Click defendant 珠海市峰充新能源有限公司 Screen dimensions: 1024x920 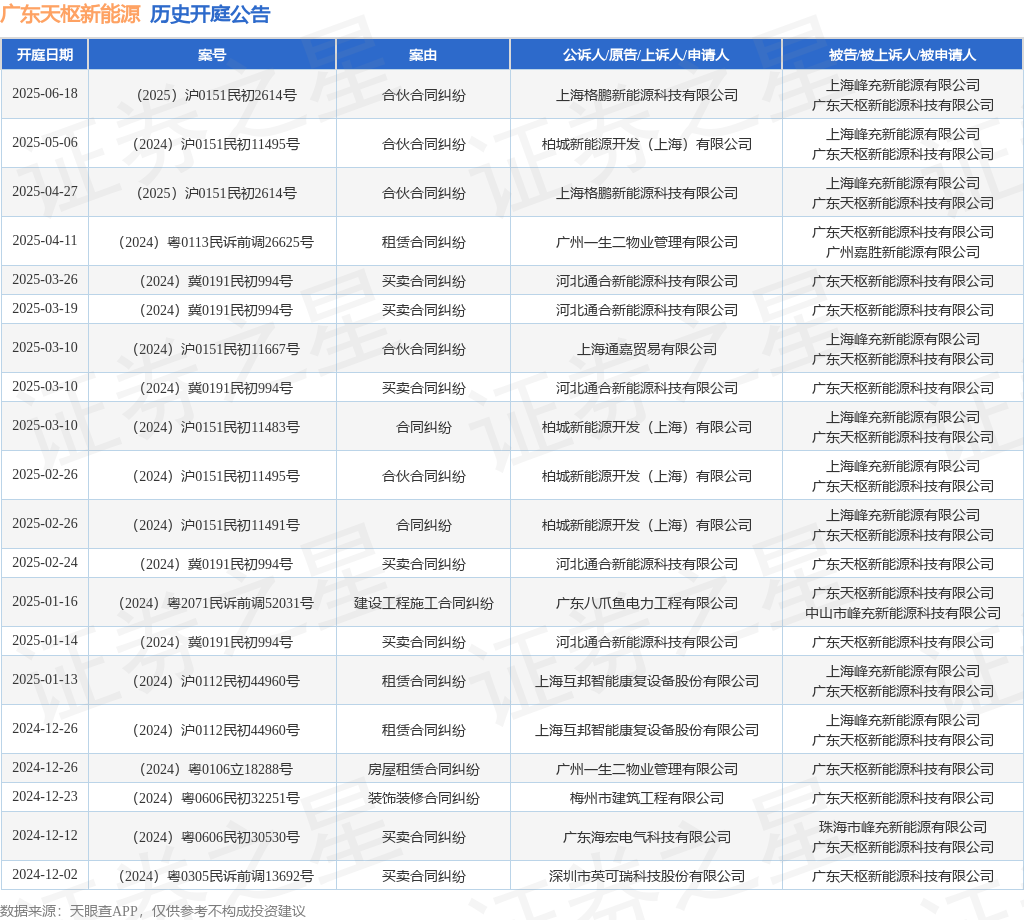(903, 827)
